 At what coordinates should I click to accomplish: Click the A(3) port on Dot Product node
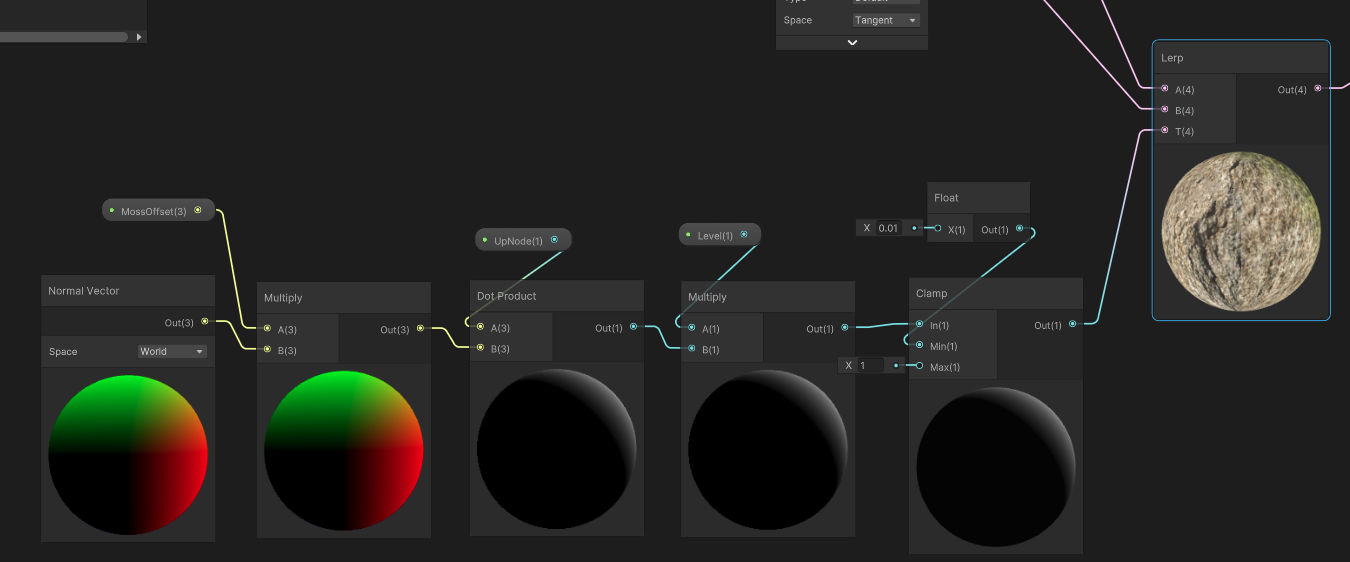(x=480, y=327)
